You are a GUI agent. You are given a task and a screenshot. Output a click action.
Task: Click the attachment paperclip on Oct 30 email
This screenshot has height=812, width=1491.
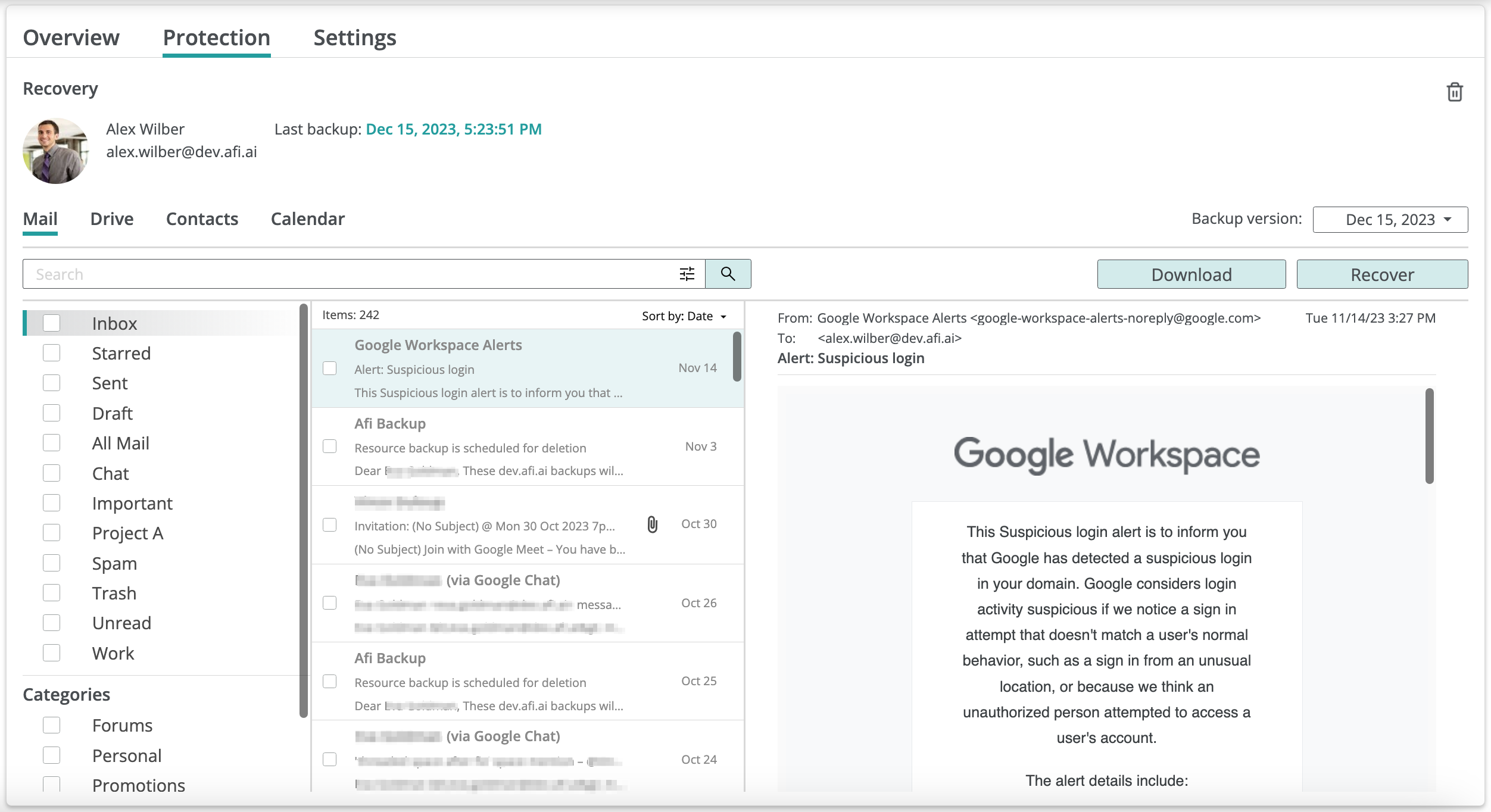pyautogui.click(x=653, y=524)
